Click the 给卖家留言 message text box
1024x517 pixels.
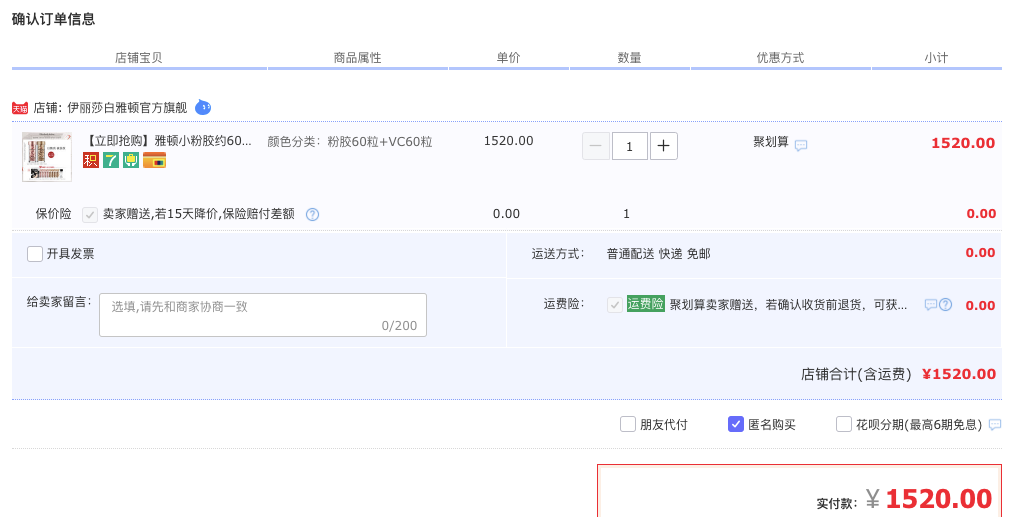point(263,315)
